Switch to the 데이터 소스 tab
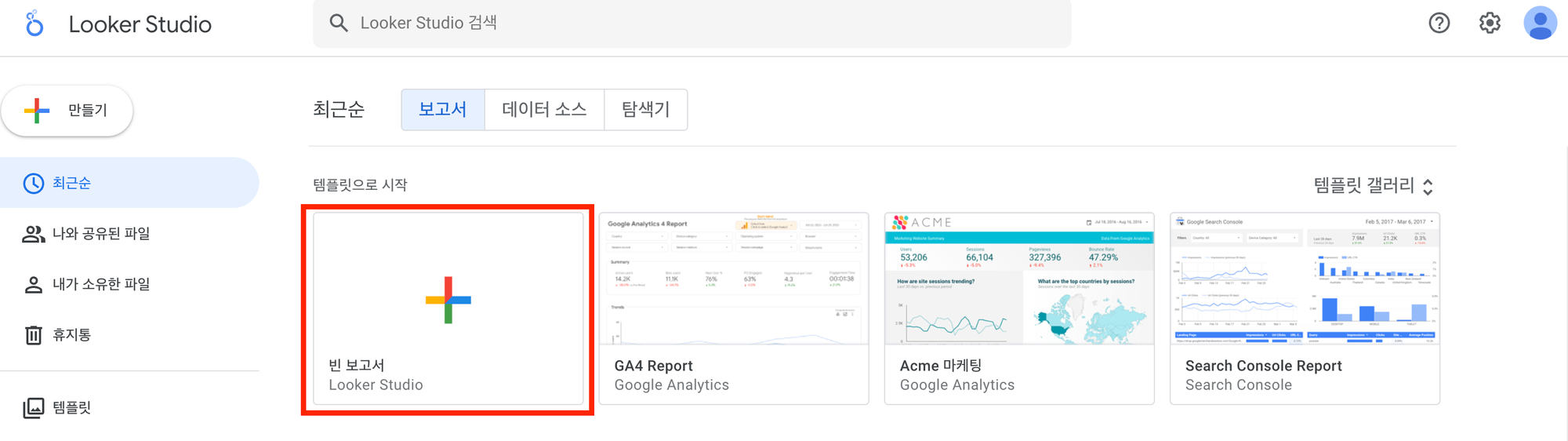The height and width of the screenshot is (441, 1568). [544, 109]
